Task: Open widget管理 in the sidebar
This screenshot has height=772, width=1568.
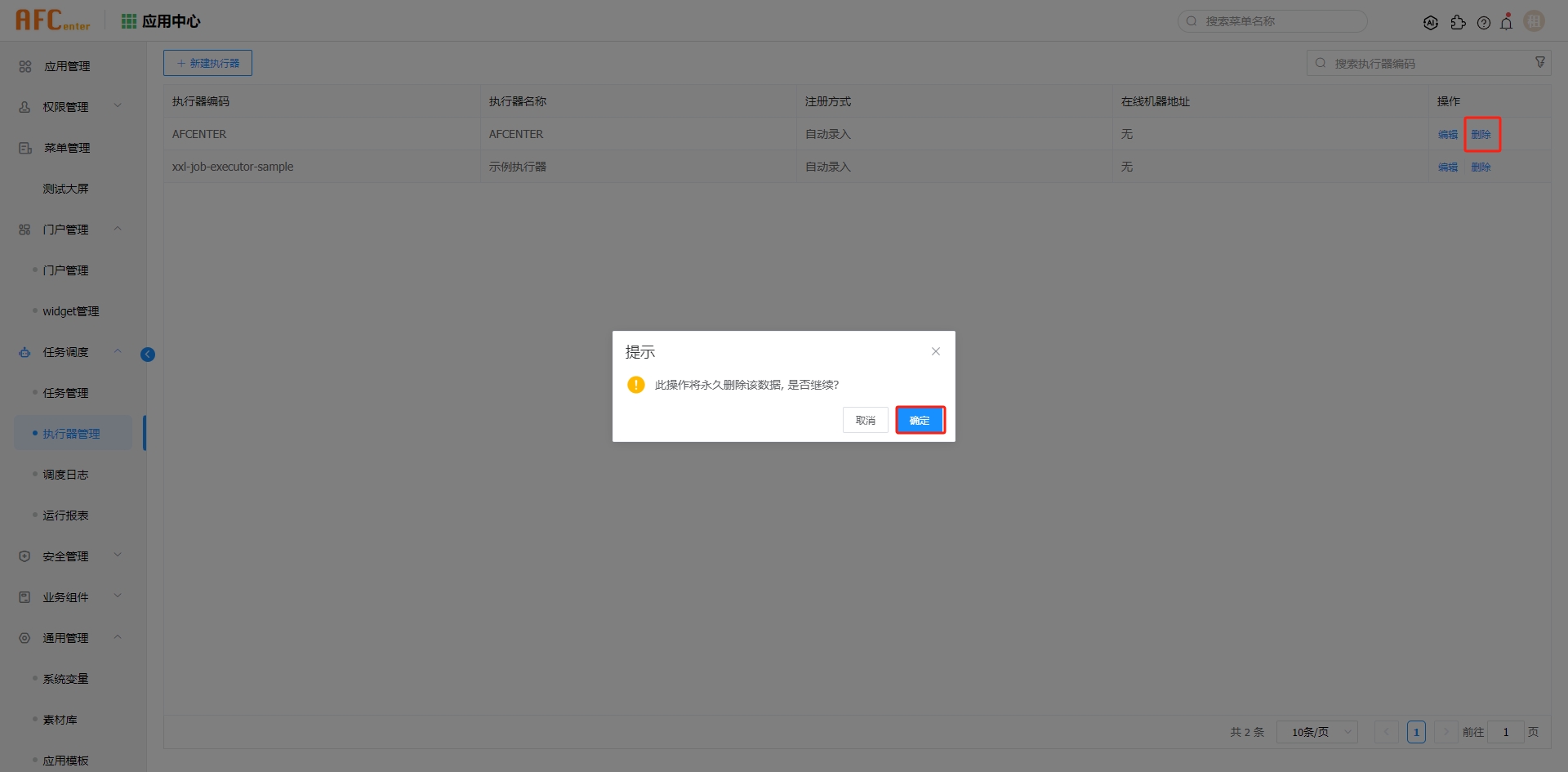Action: (71, 311)
